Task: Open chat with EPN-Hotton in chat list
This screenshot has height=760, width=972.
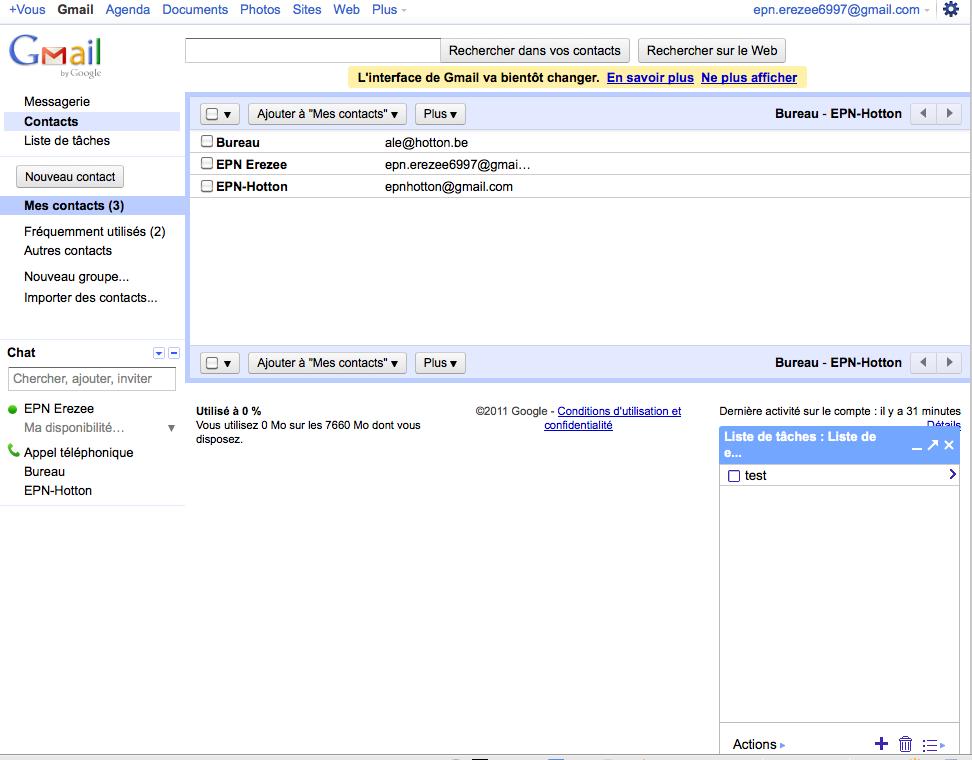Action: (58, 490)
